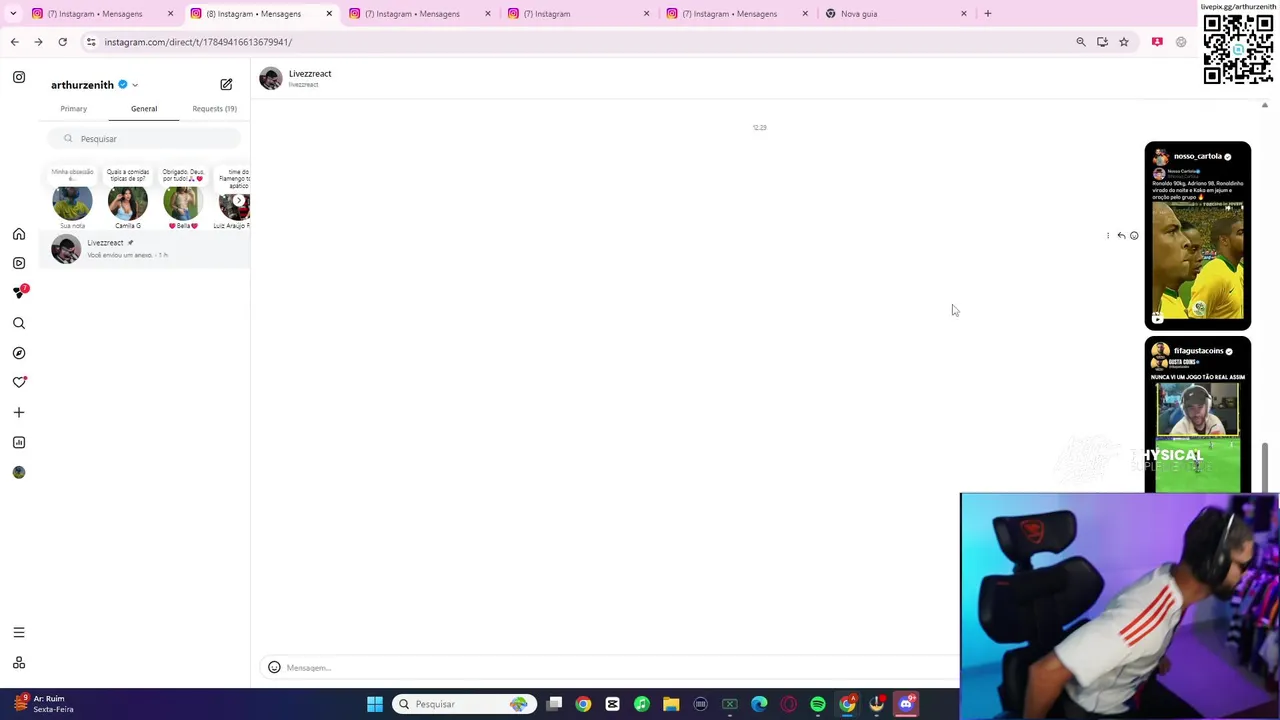
Task: Show more notes with the right arrow
Action: coord(238,201)
